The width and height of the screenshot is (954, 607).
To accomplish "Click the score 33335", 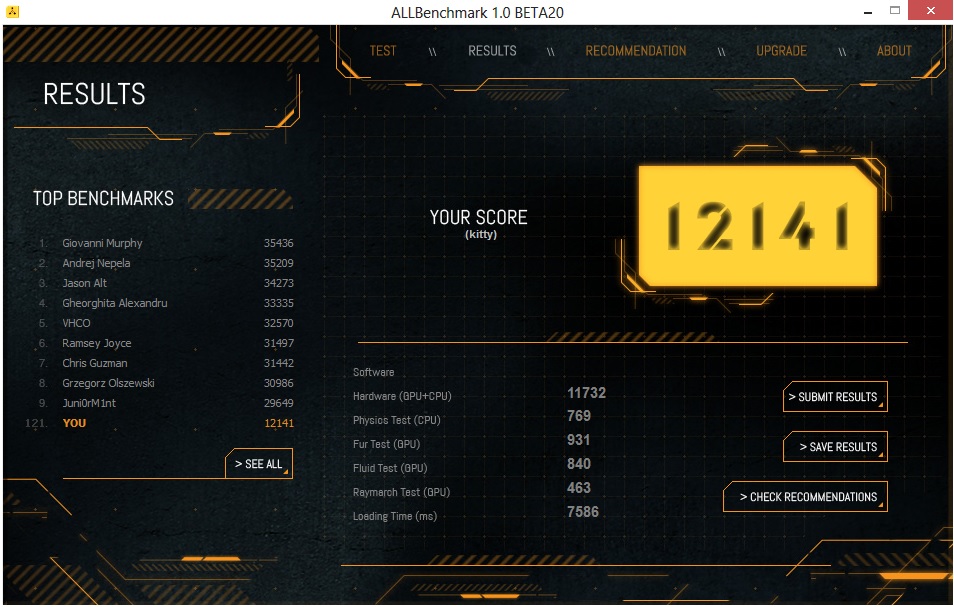I will [279, 304].
